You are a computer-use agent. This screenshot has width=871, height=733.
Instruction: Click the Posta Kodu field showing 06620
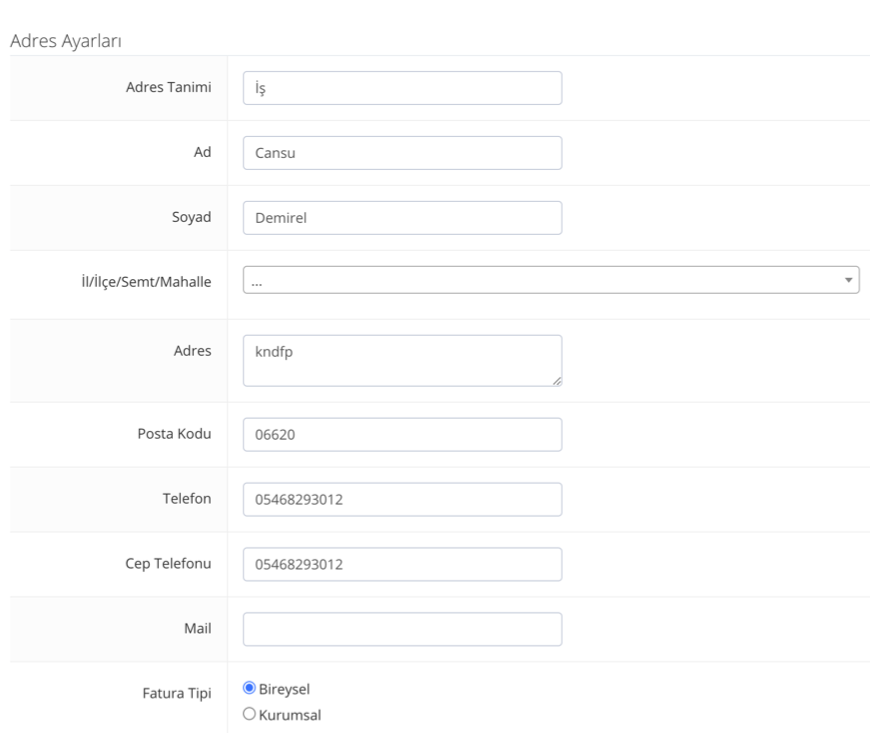coord(402,434)
